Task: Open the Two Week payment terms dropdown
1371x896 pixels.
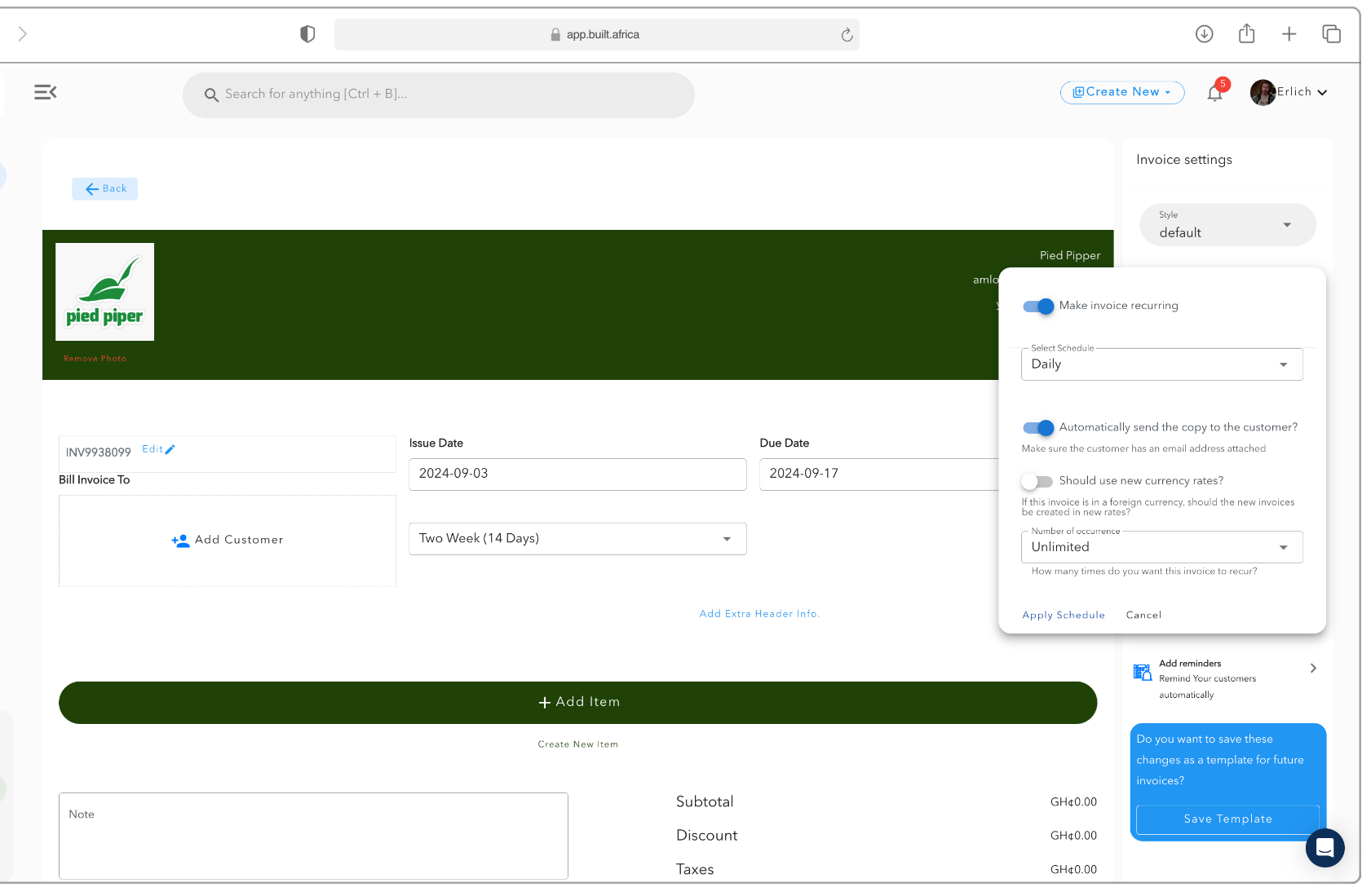Action: point(577,539)
